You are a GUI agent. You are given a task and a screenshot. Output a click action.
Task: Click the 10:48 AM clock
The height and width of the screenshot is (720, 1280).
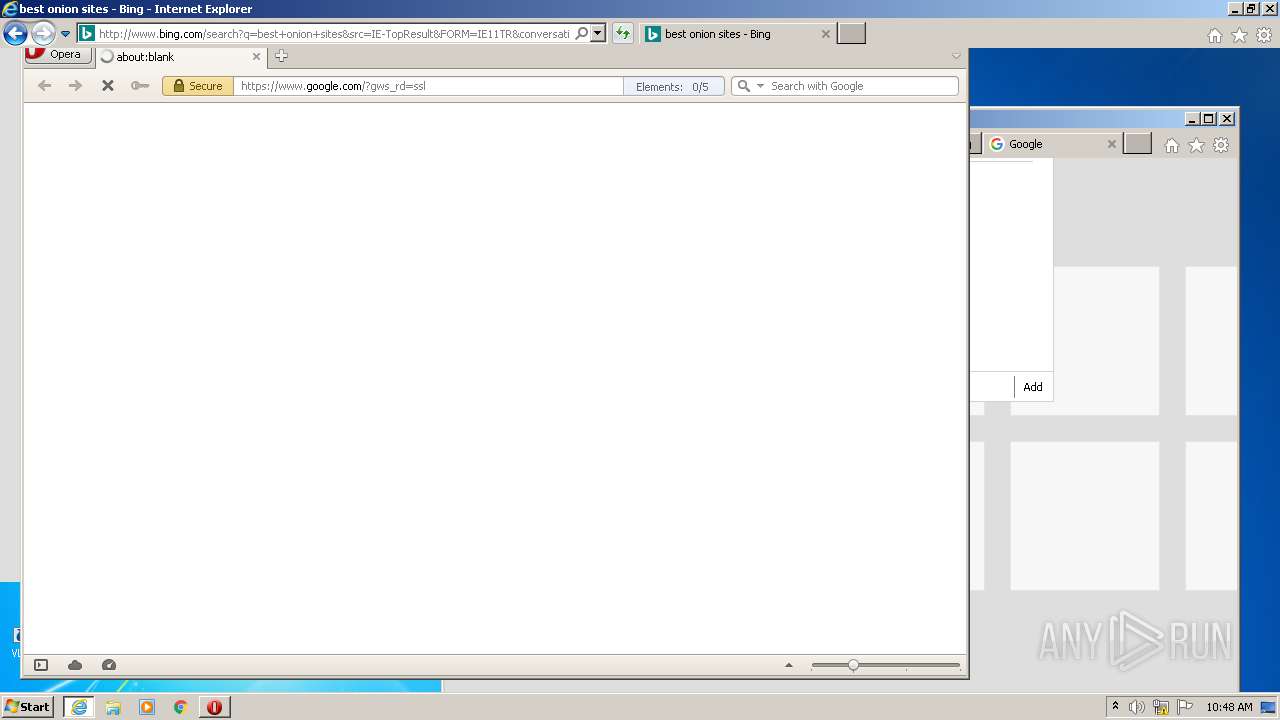tap(1229, 707)
